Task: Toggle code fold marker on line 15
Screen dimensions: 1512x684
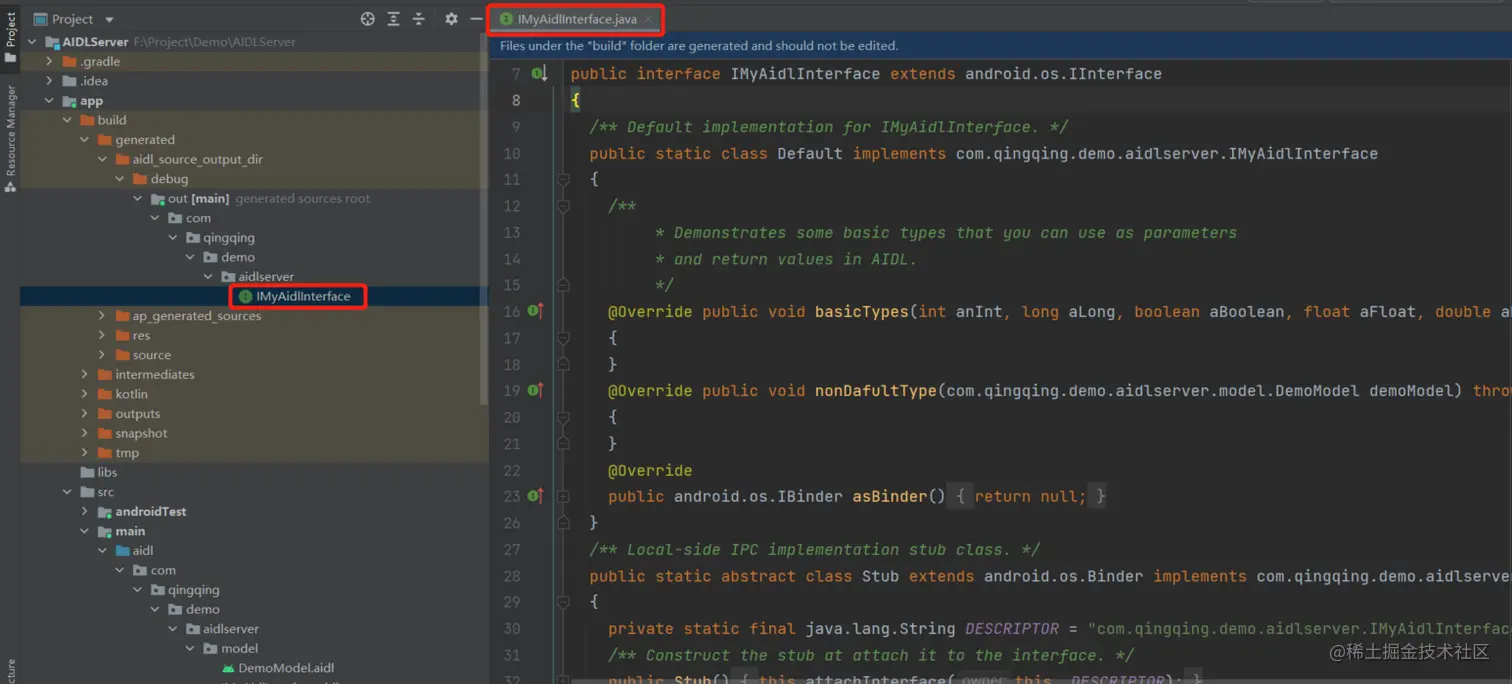Action: (563, 285)
